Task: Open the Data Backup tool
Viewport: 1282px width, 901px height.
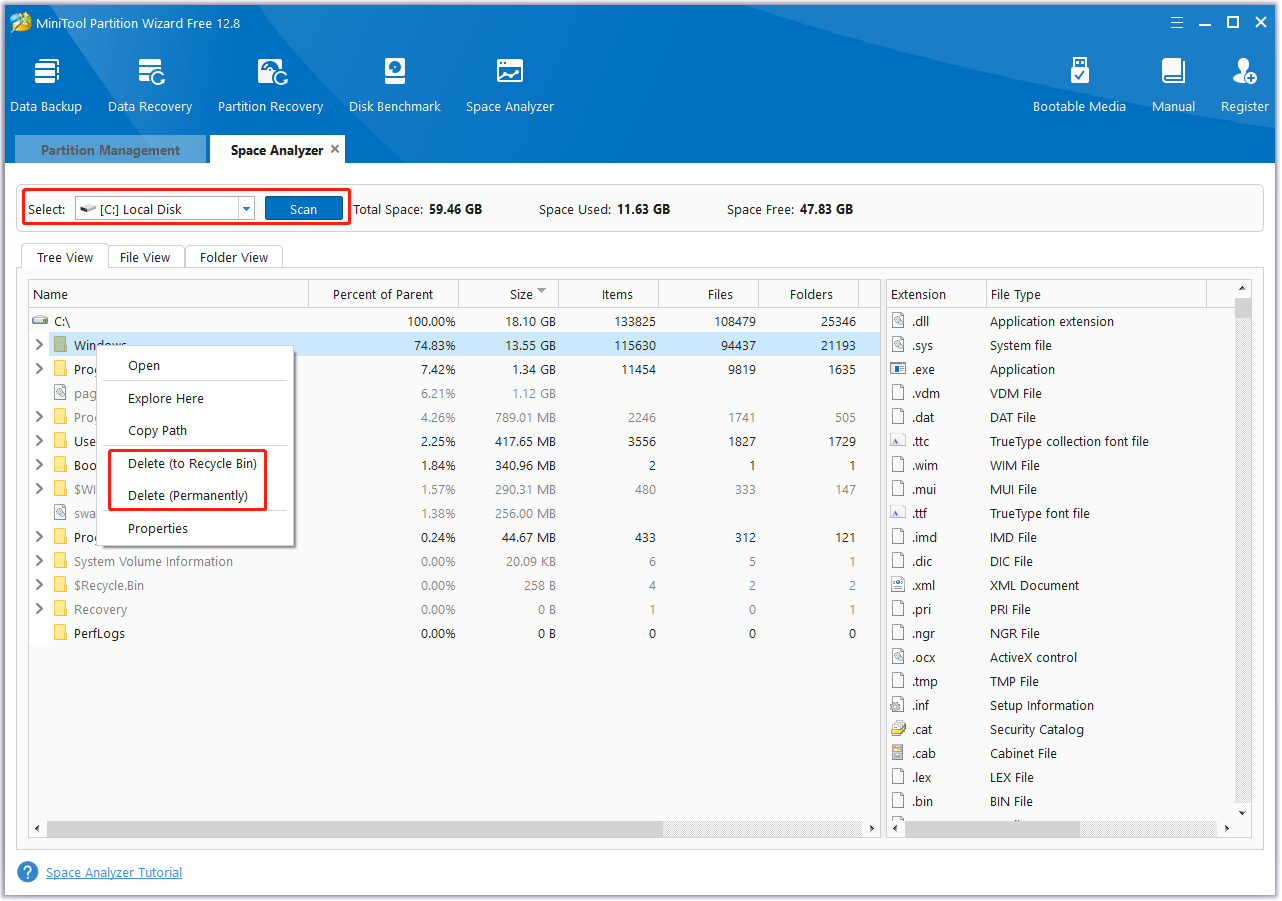Action: [46, 85]
